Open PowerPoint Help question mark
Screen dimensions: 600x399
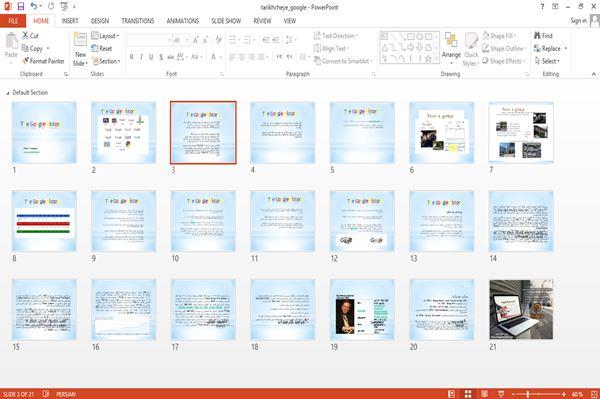[x=542, y=7]
